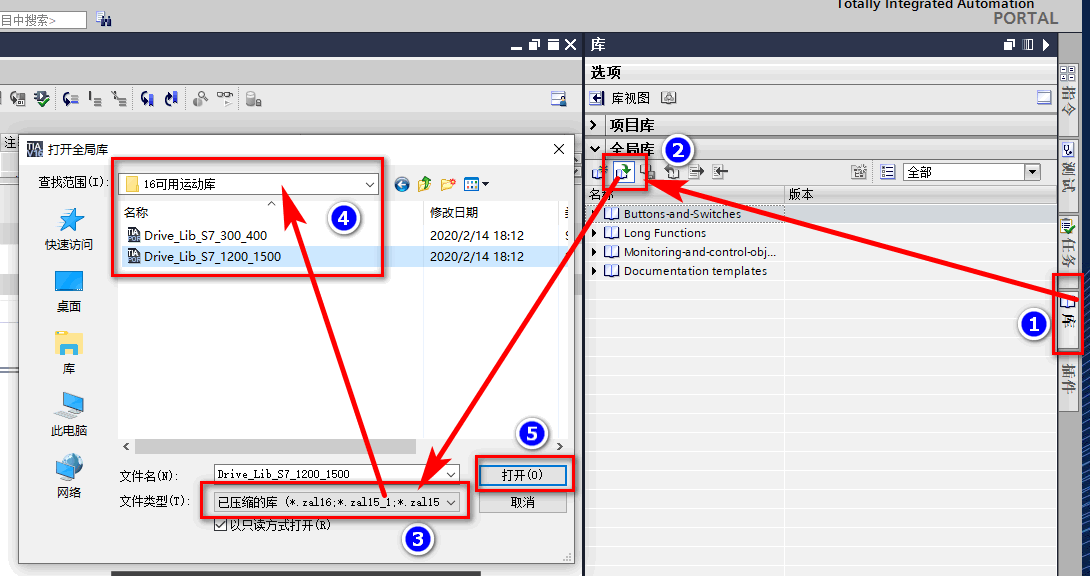Click the green-check compile icon in editor toolbar

42,99
